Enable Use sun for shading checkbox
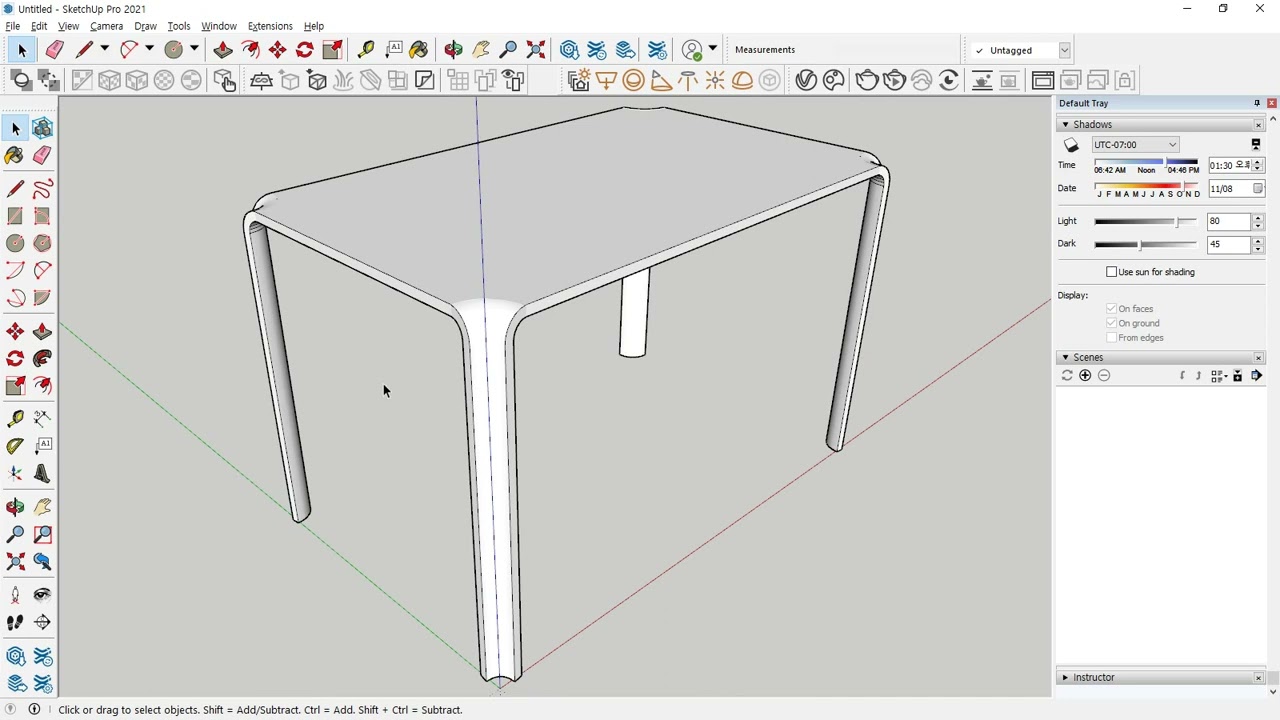Viewport: 1280px width, 720px height. click(1111, 272)
